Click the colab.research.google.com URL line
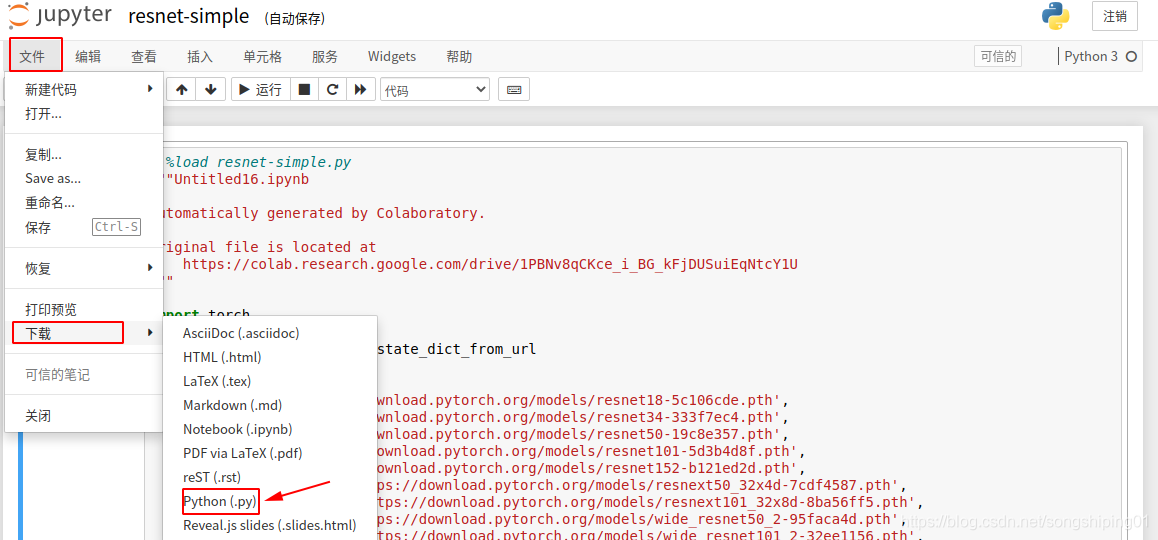Screen dimensions: 1158x540 tap(490, 264)
